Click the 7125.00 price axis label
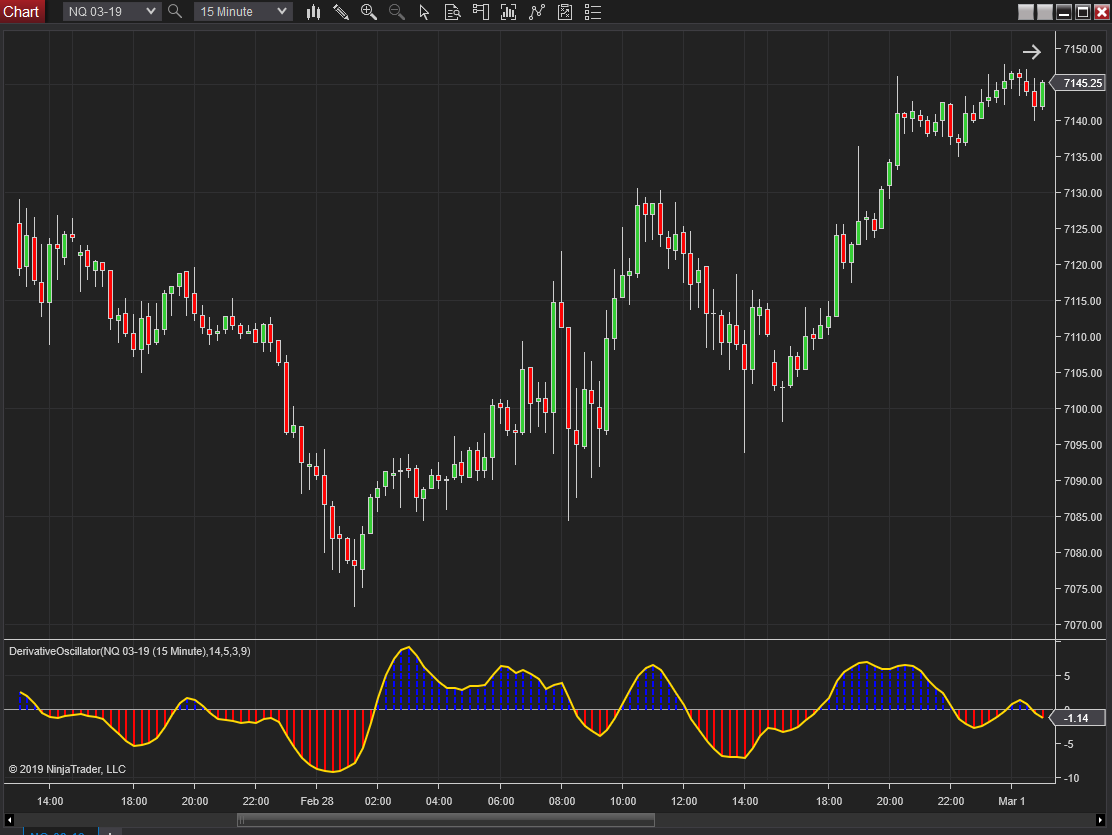Image resolution: width=1112 pixels, height=835 pixels. tap(1083, 228)
